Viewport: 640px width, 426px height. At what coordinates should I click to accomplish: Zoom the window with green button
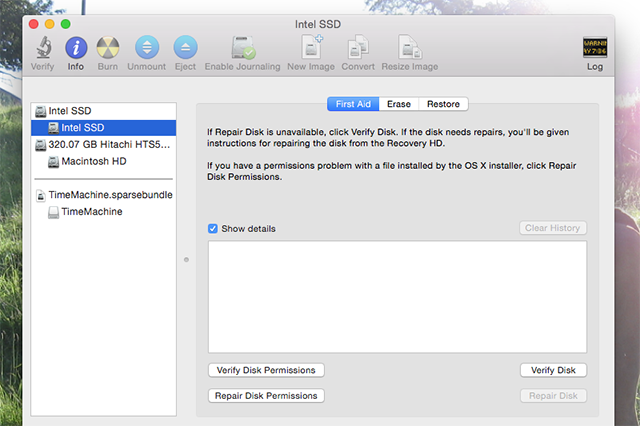[65, 24]
